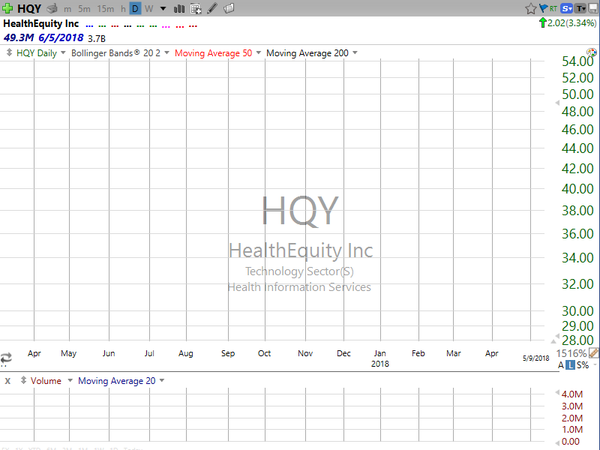Open the Moving Average 20 dropdown arrow
This screenshot has height=450, width=600.
(x=162, y=380)
